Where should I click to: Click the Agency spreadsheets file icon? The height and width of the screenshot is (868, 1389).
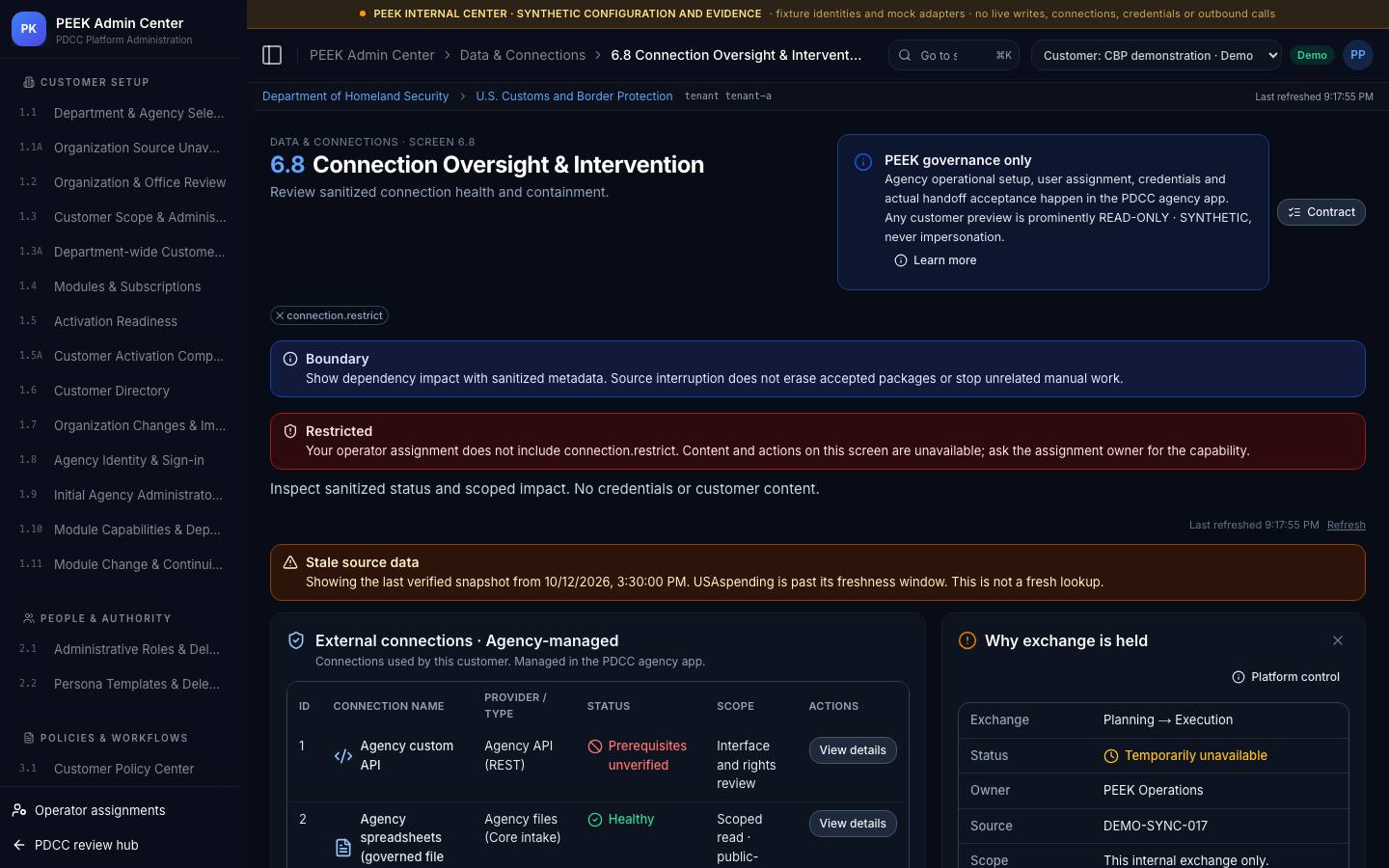tap(342, 848)
